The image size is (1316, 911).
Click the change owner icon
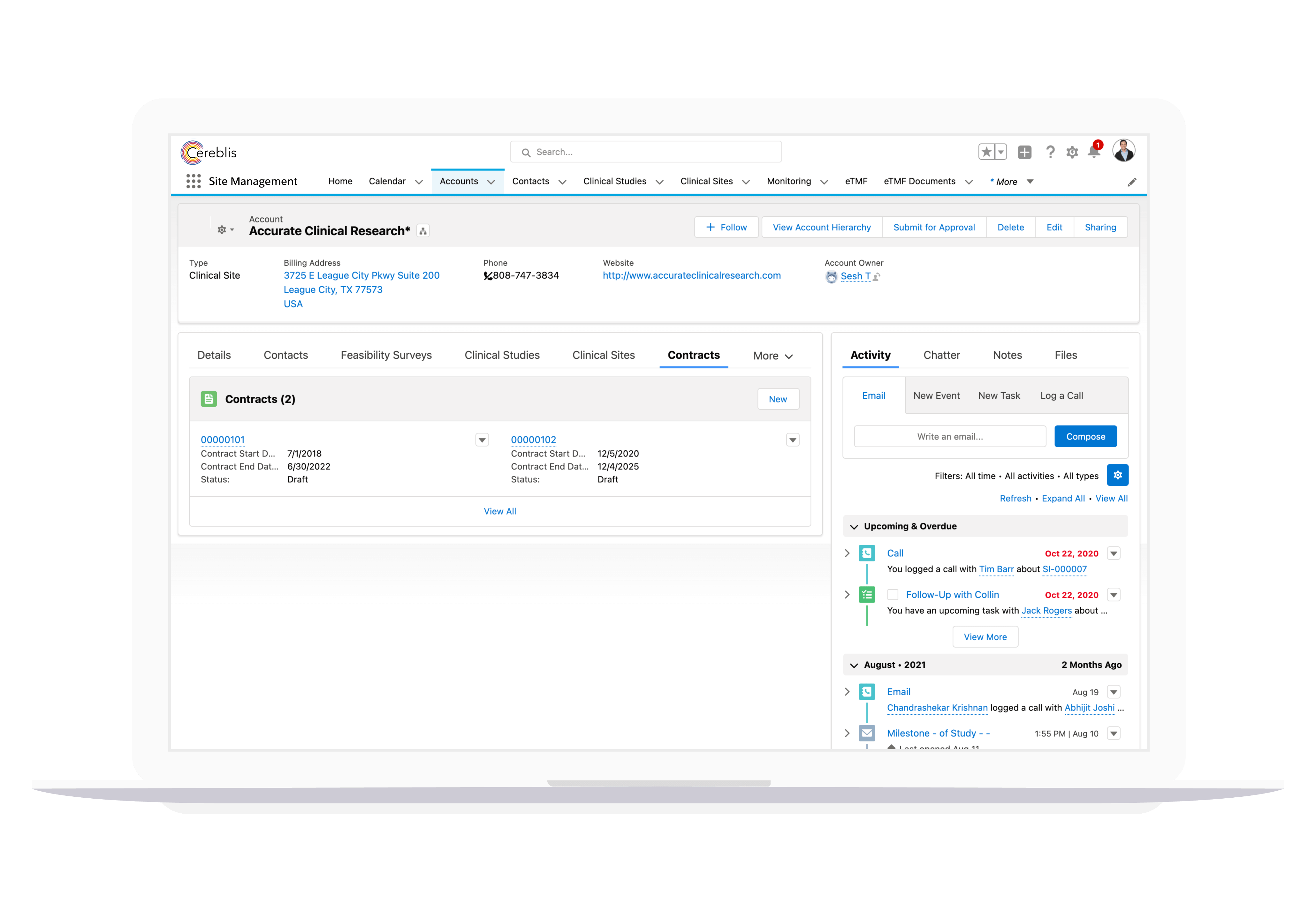pyautogui.click(x=876, y=277)
